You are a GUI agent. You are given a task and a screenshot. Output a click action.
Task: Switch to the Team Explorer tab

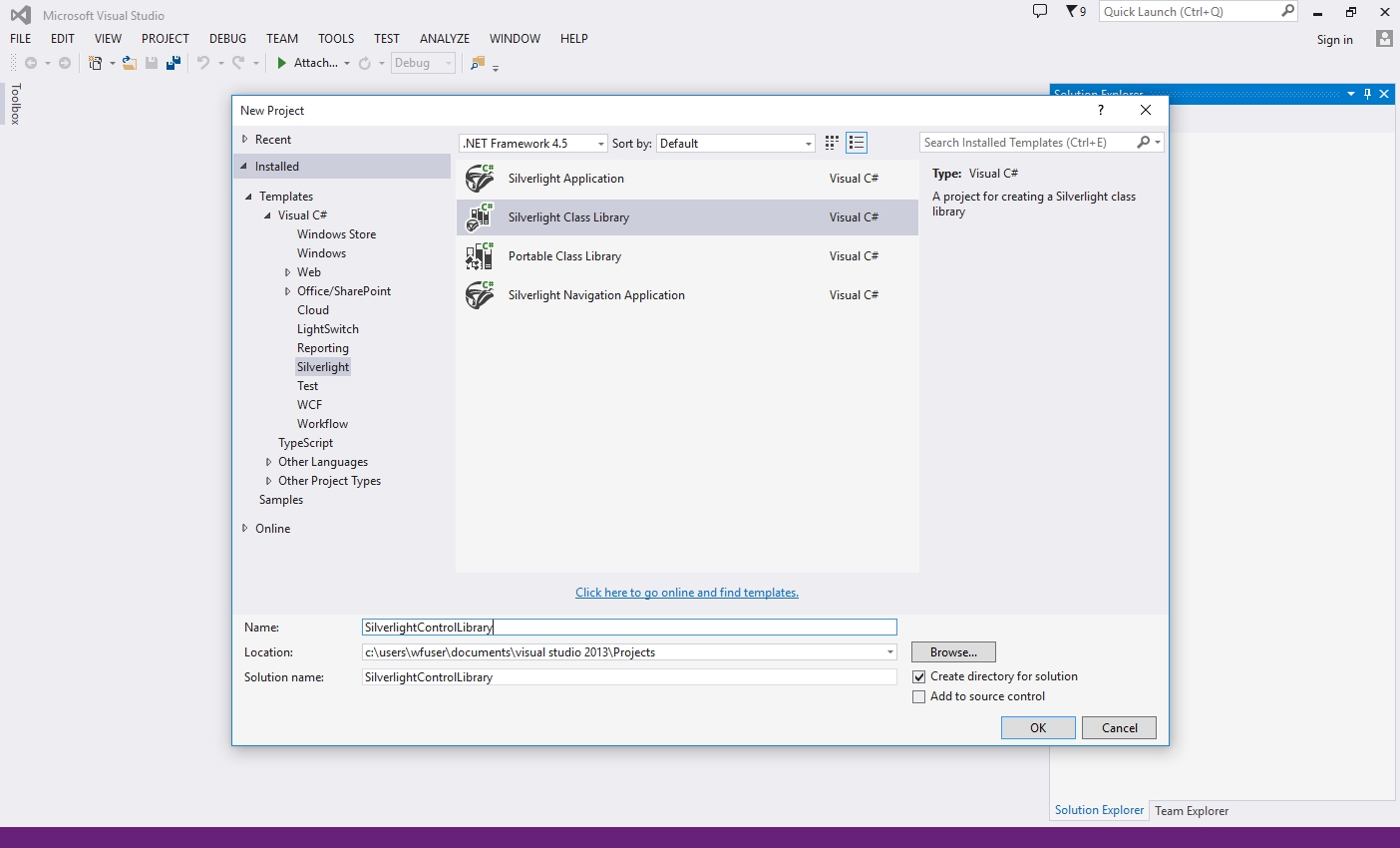click(x=1192, y=811)
